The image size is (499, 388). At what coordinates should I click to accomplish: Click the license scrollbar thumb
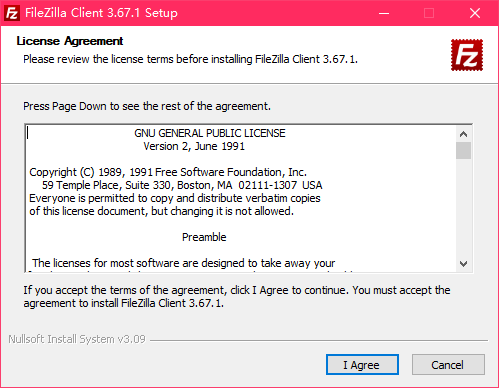pyautogui.click(x=463, y=151)
